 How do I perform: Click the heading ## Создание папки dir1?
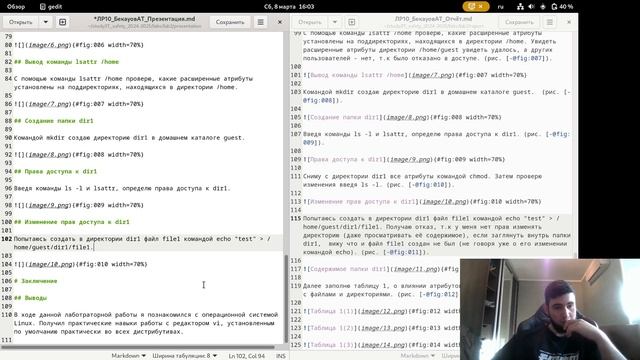(53, 121)
